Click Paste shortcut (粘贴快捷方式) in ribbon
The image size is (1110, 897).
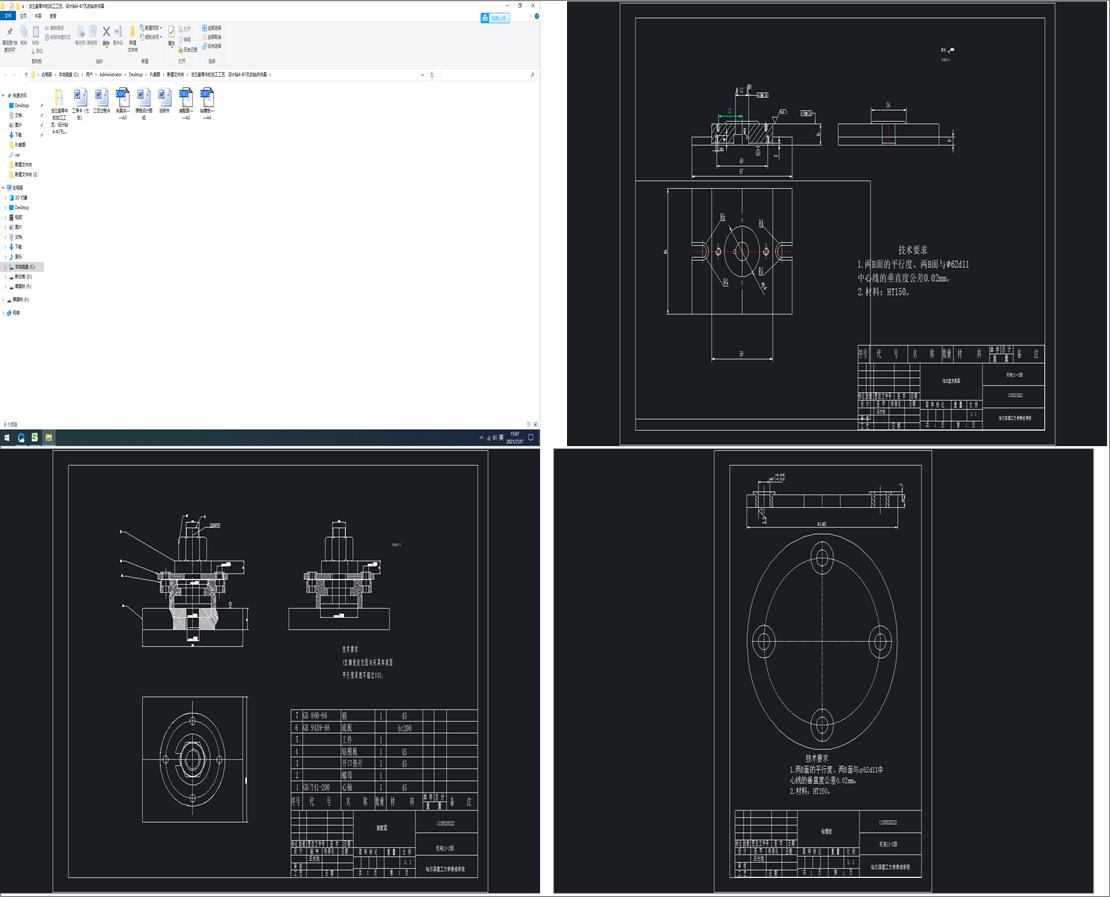(x=57, y=37)
